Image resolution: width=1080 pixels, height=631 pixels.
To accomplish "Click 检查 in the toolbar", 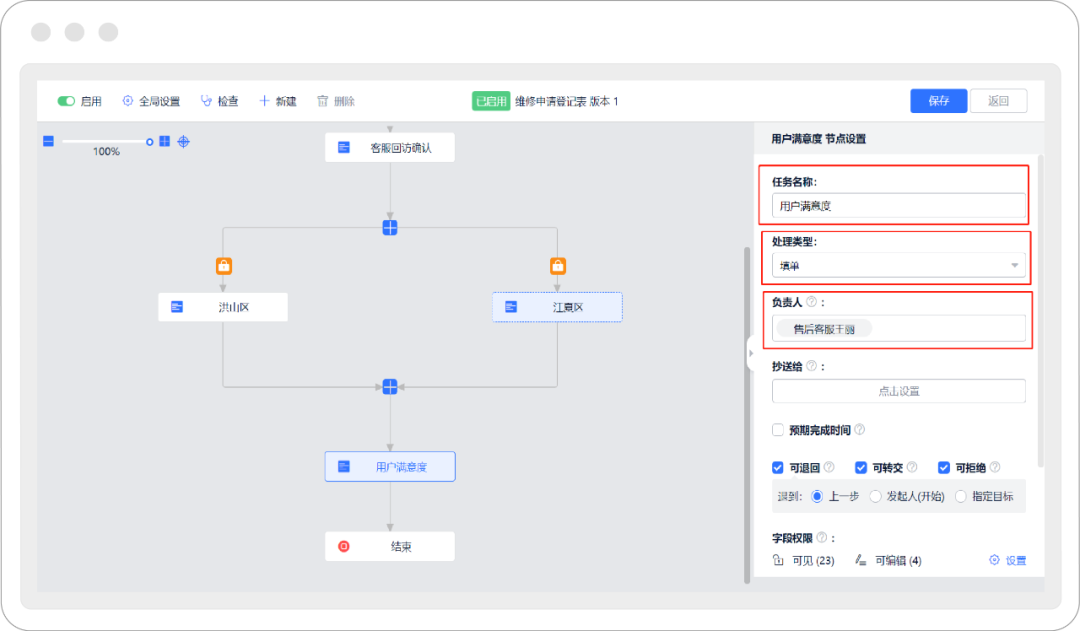I will coord(219,101).
